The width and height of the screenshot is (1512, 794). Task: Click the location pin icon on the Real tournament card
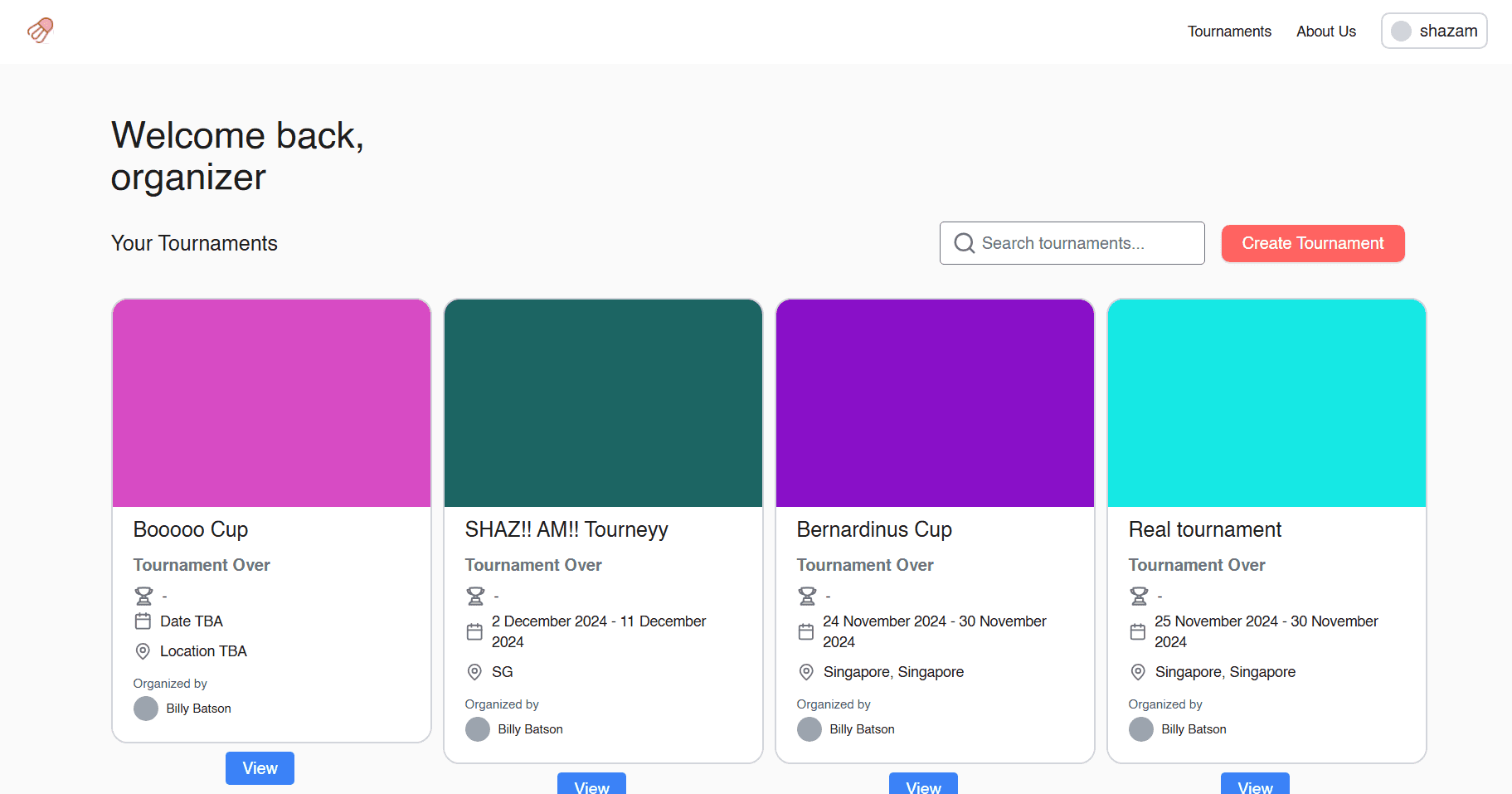click(x=1137, y=672)
